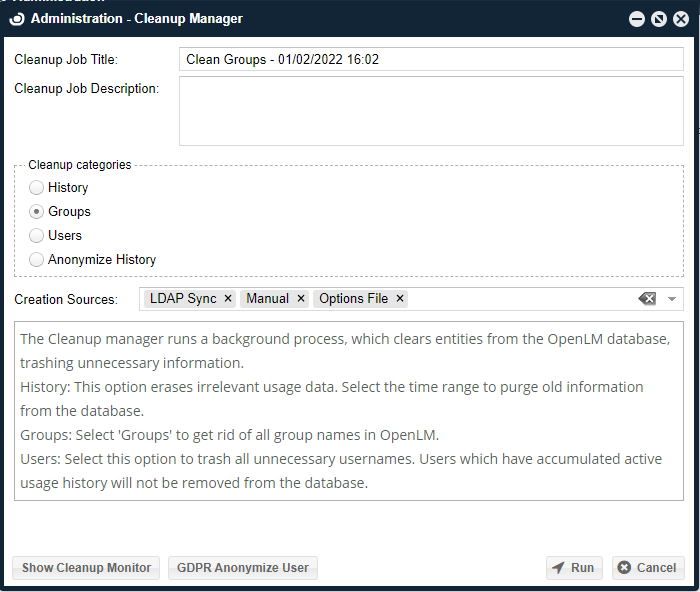Focus the Cleanup Job Description text area
Screen dimensions: 700x592
pyautogui.click(x=430, y=111)
